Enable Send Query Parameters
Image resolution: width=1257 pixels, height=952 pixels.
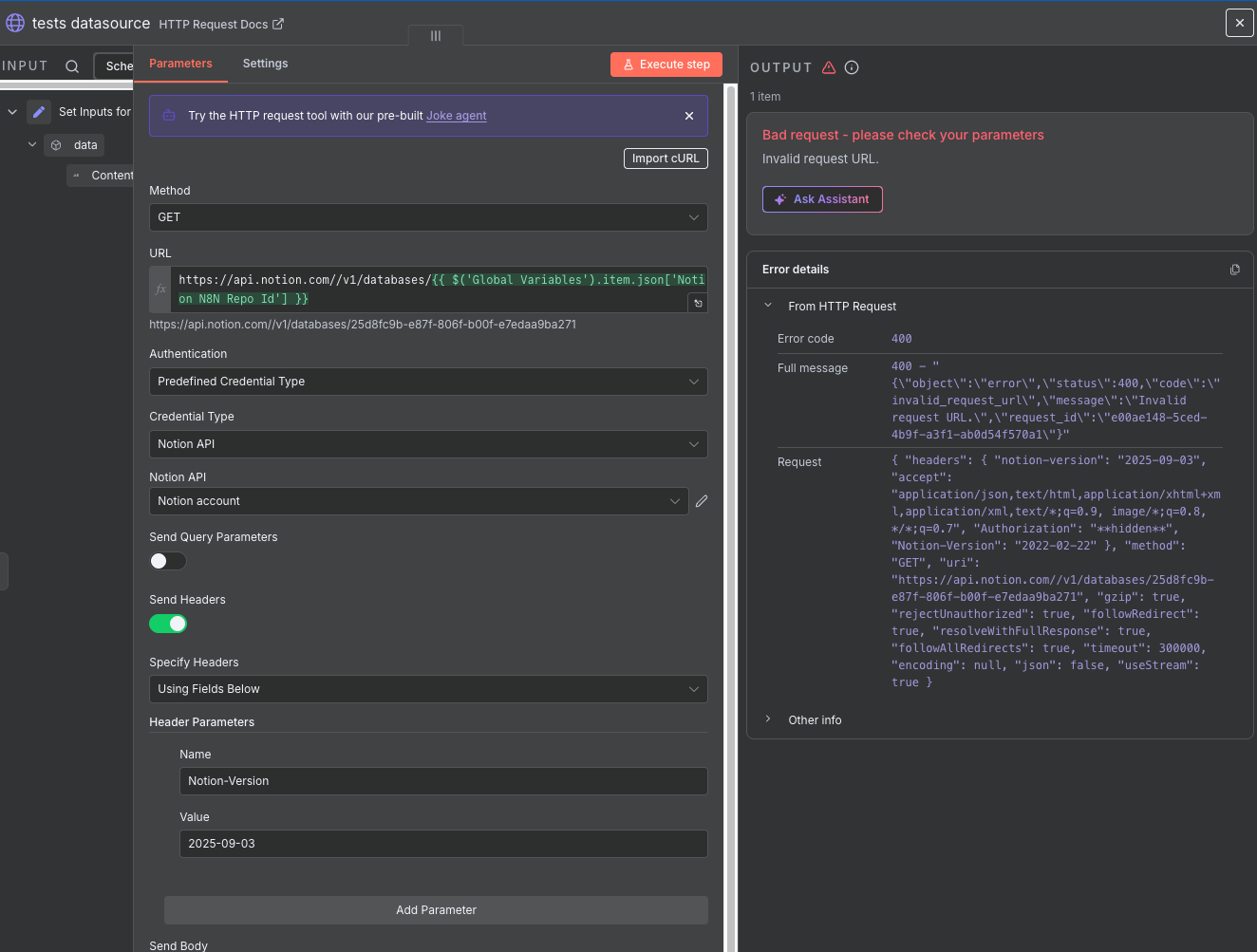click(x=167, y=561)
